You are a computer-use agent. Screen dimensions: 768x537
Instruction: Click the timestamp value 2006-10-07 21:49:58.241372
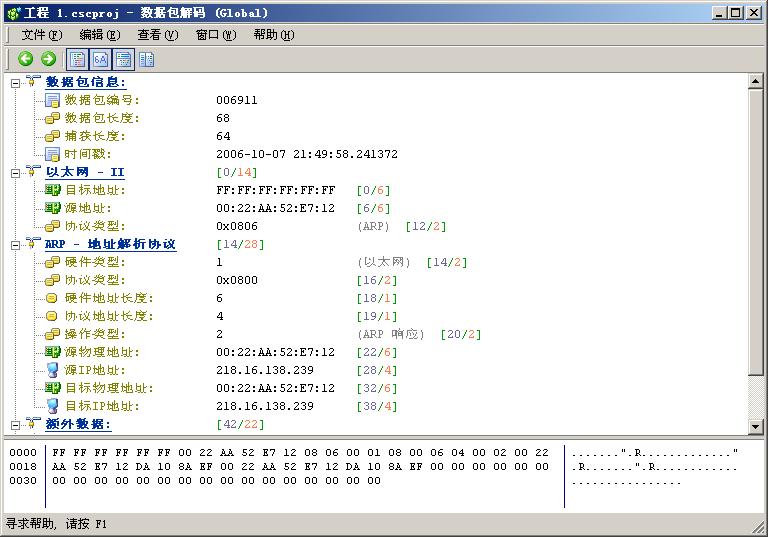pos(307,154)
